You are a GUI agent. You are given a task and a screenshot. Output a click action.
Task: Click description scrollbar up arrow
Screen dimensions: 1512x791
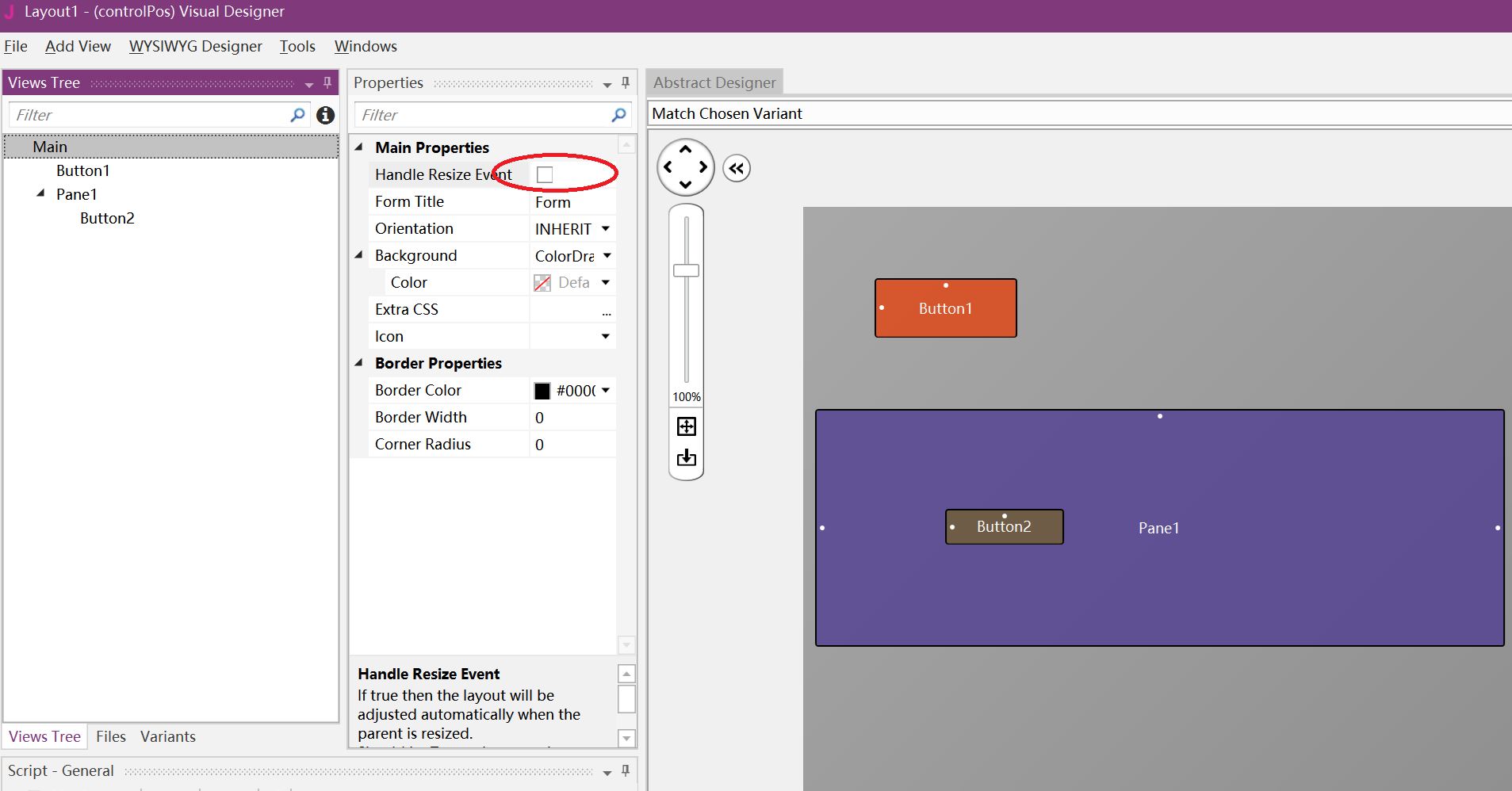[x=626, y=674]
